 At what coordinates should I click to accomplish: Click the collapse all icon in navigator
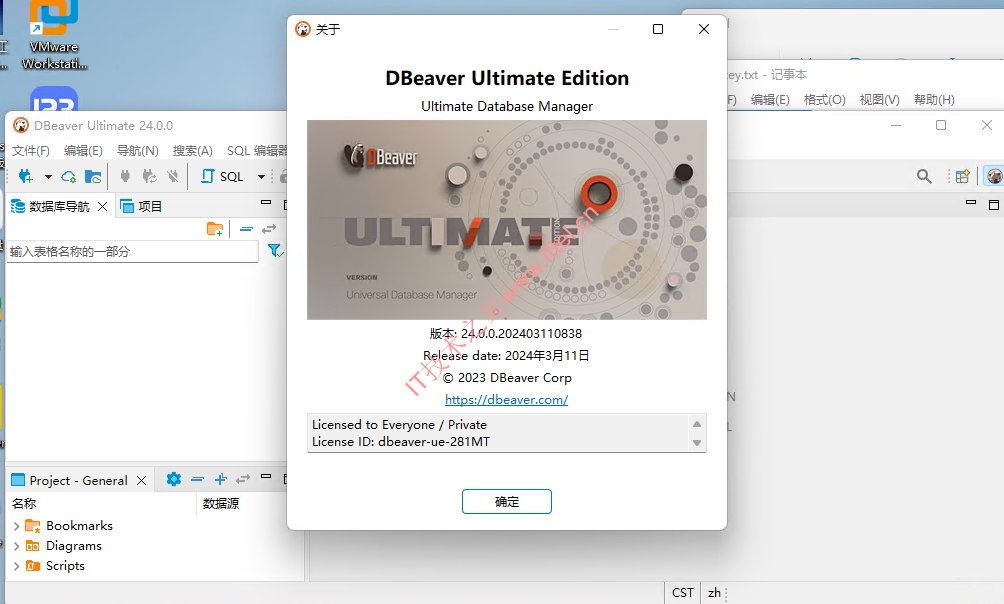[247, 229]
